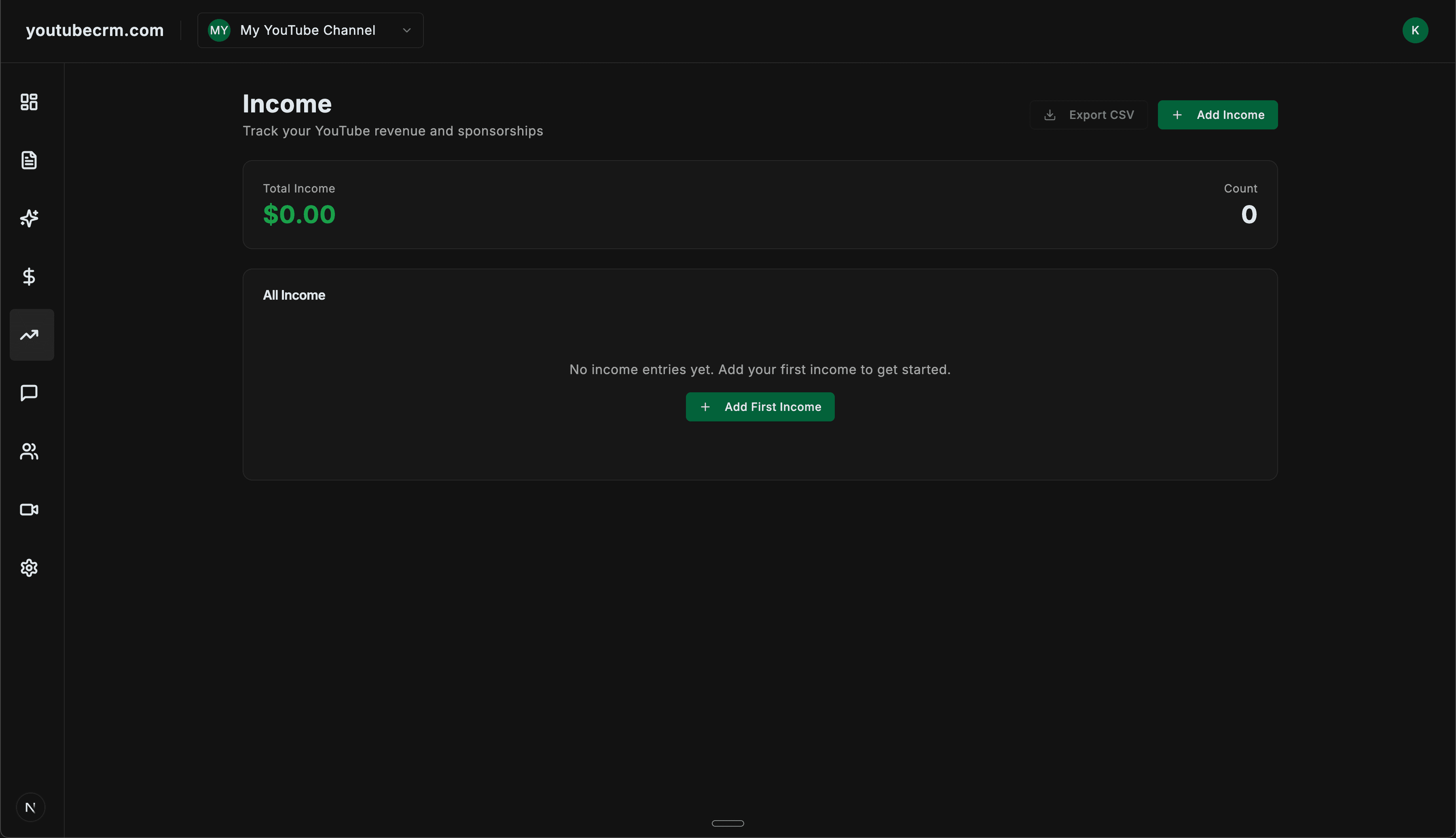The width and height of the screenshot is (1456, 838).
Task: Select the AI sparkles icon in sidebar
Action: (29, 218)
